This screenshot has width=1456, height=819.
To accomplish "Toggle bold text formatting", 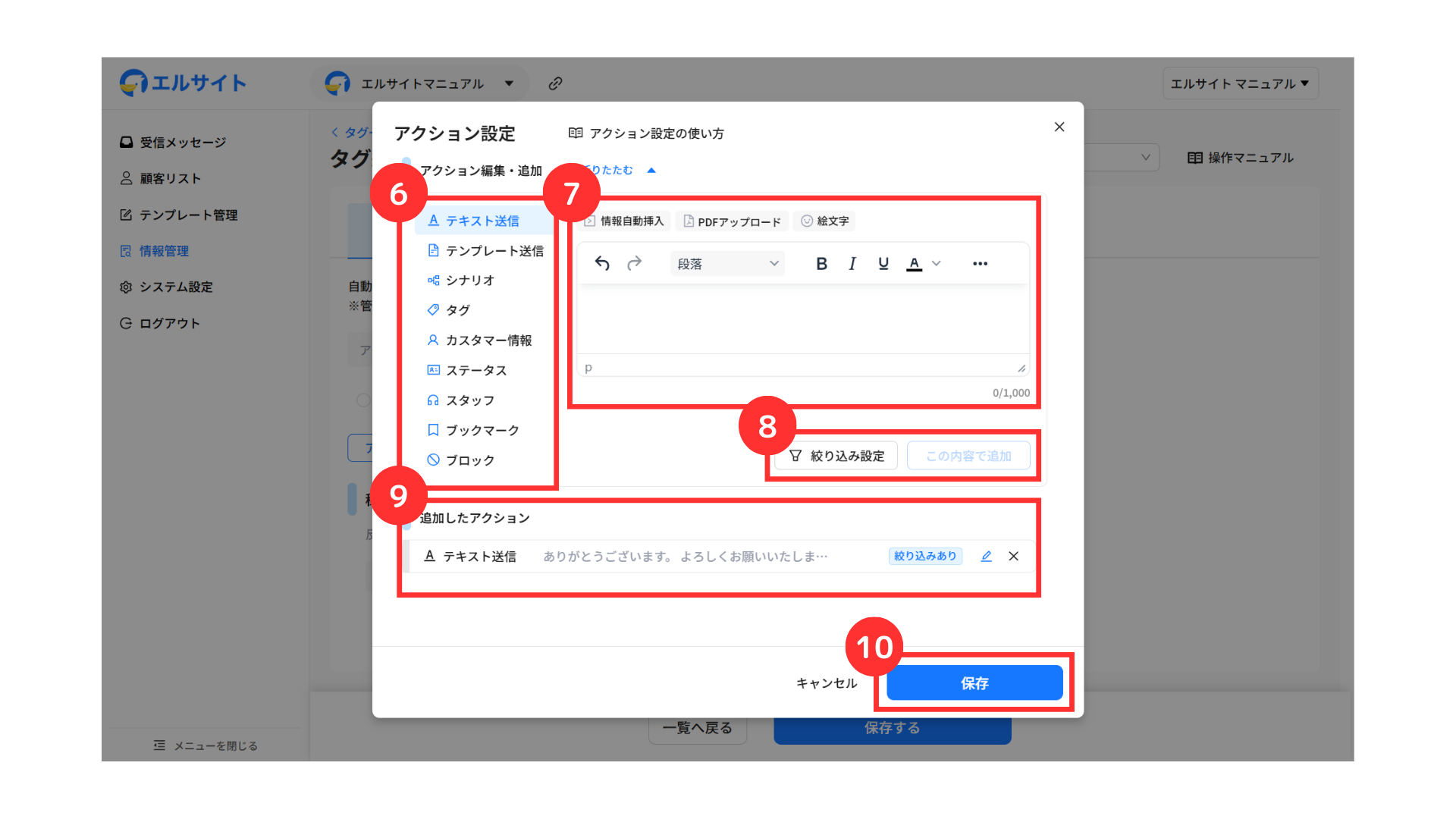I will pyautogui.click(x=821, y=264).
